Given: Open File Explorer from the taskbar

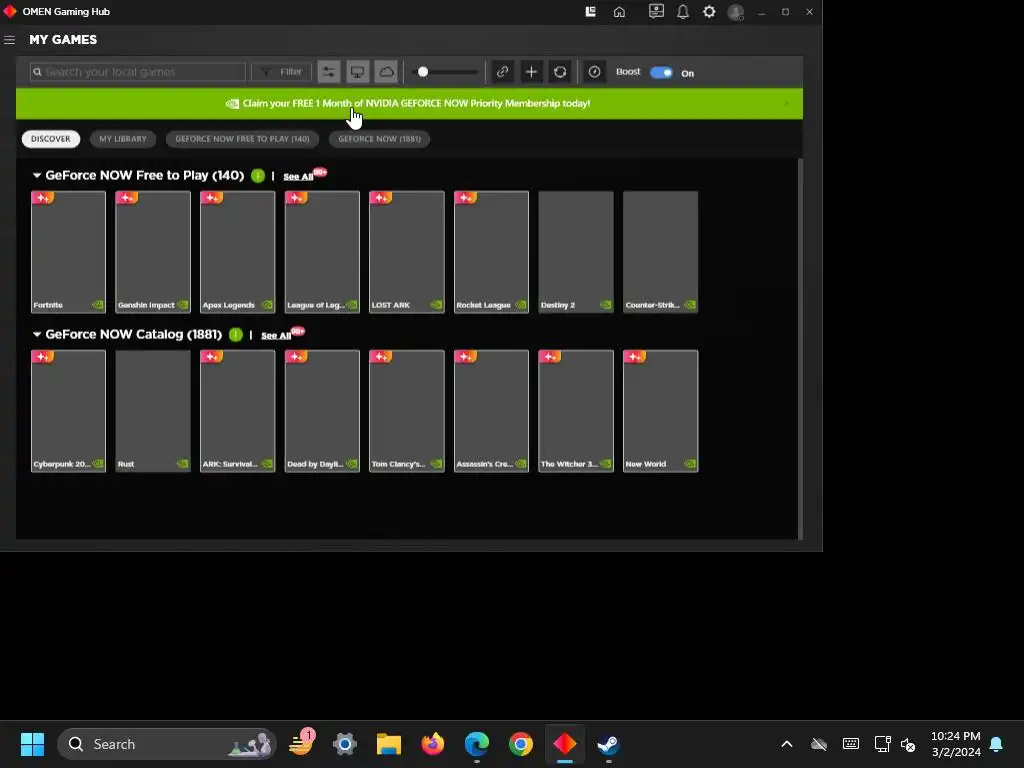Looking at the screenshot, I should pos(389,744).
